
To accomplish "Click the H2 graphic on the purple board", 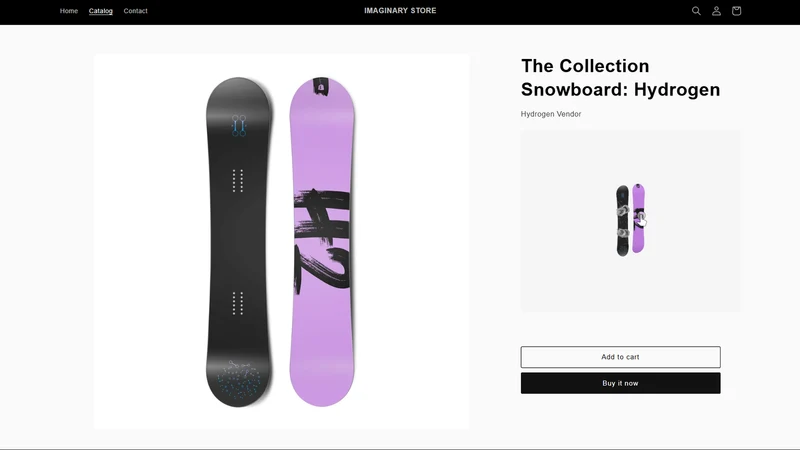I will point(322,241).
